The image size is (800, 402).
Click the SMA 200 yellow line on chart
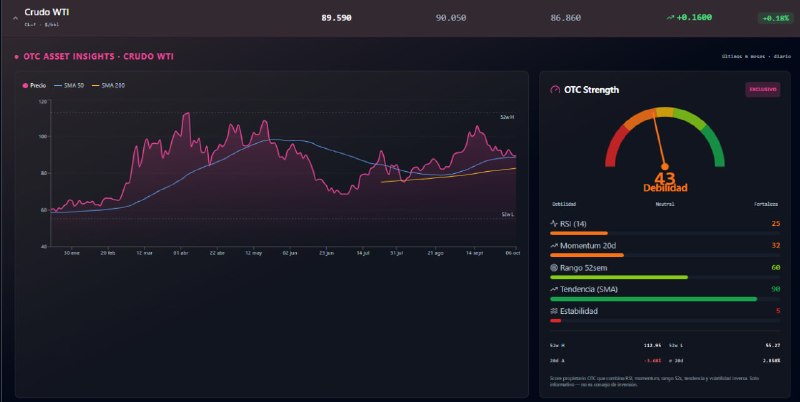tap(449, 176)
